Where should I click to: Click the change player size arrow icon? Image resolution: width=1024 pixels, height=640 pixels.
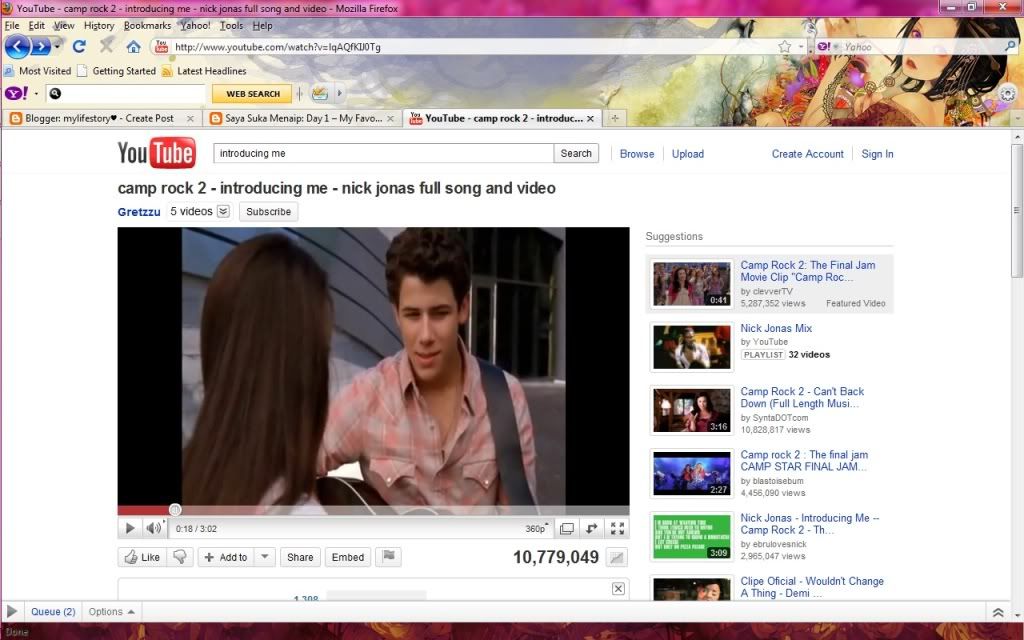coord(592,528)
